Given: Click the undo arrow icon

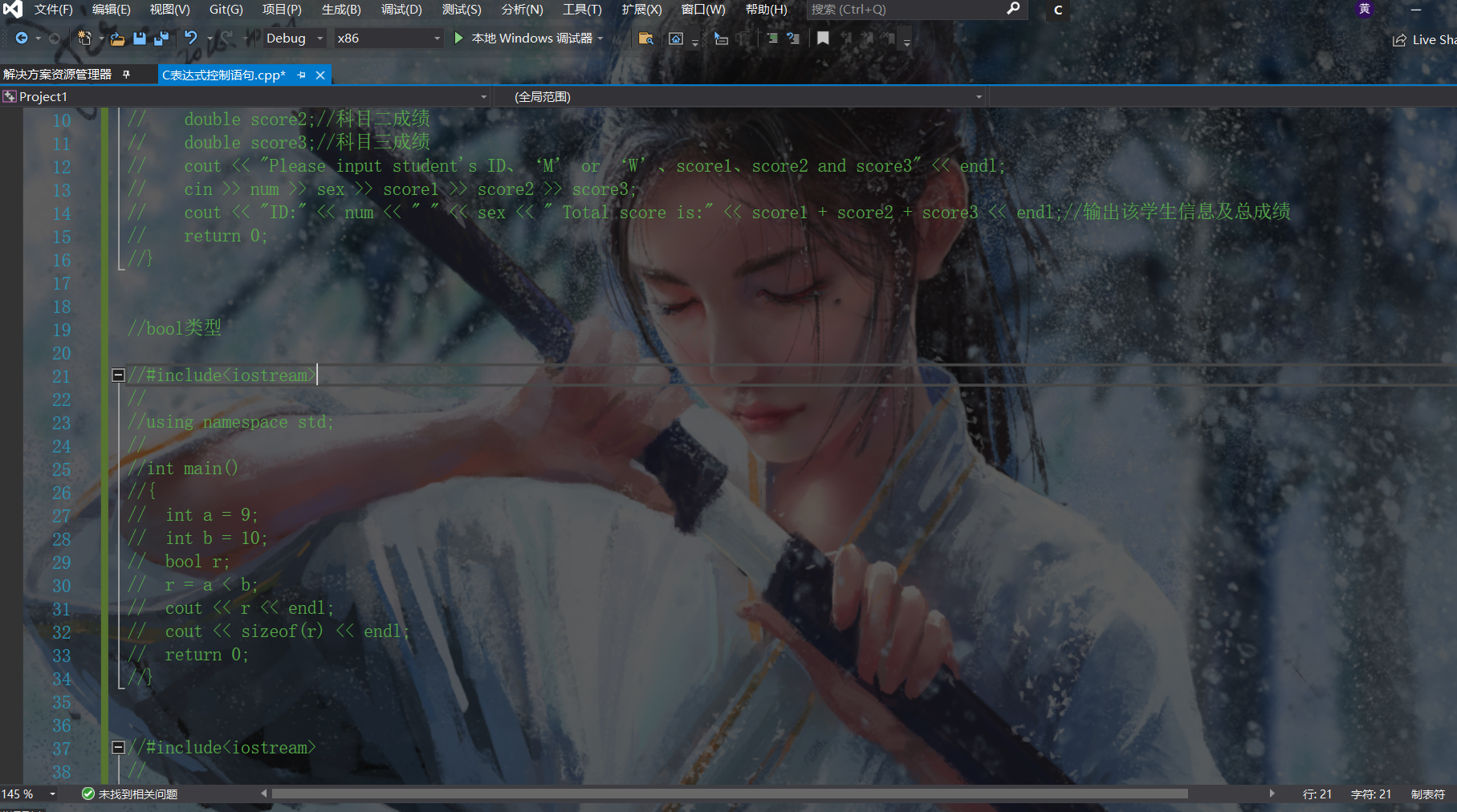Looking at the screenshot, I should pyautogui.click(x=191, y=39).
